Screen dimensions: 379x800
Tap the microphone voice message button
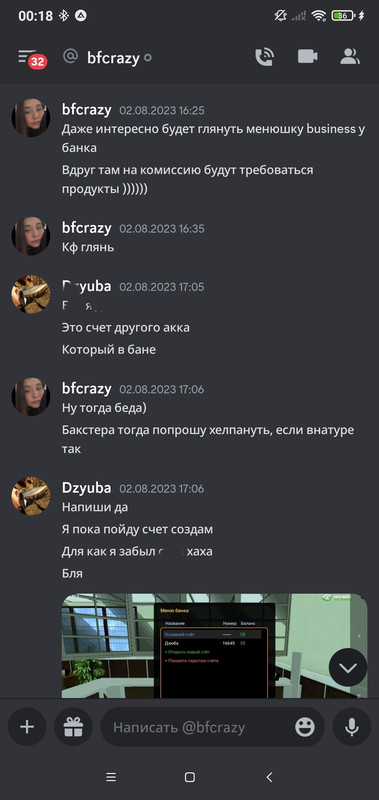[352, 727]
